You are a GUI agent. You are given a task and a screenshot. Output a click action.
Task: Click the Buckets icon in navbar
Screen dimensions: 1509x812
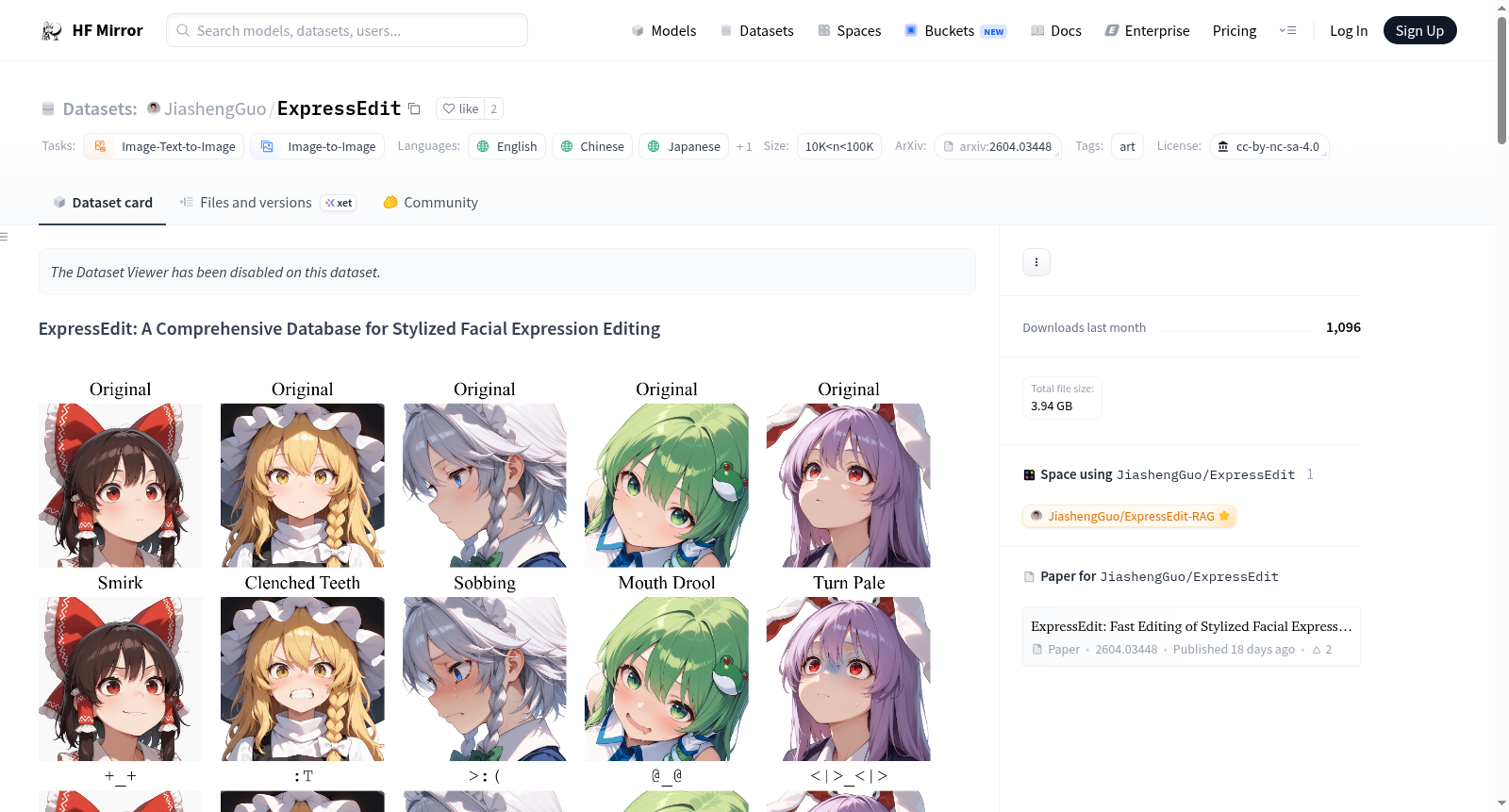(x=911, y=31)
